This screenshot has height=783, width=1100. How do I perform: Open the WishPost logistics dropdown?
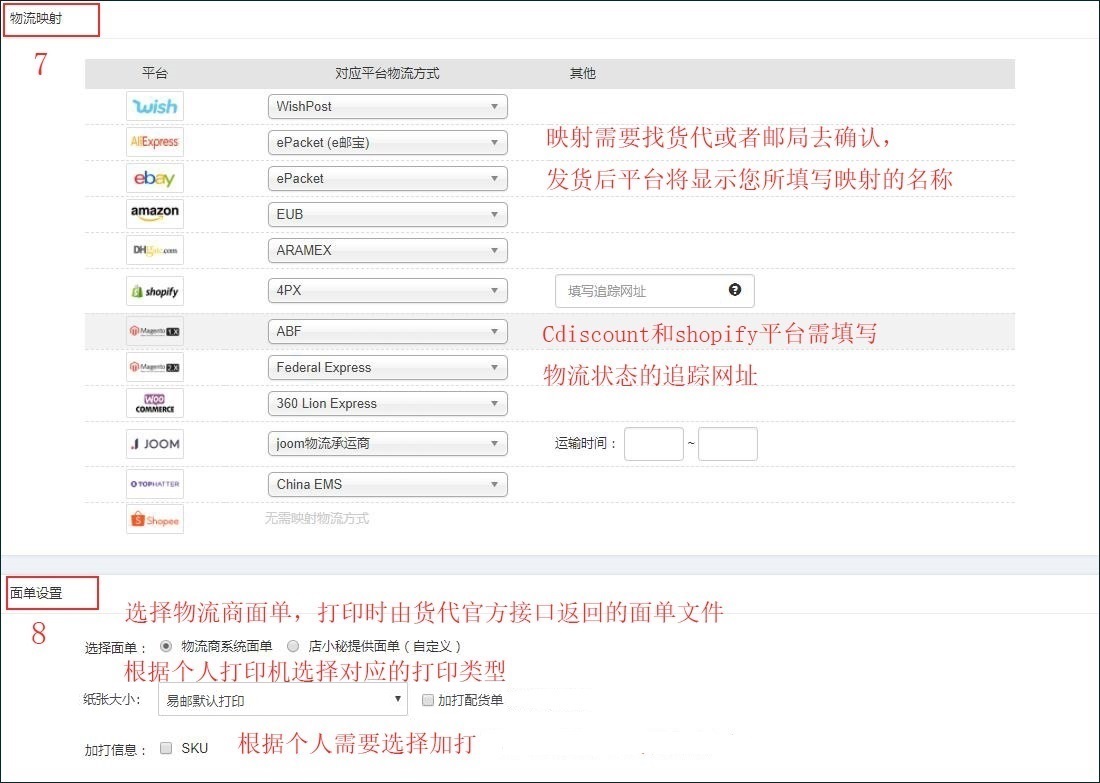[x=387, y=107]
